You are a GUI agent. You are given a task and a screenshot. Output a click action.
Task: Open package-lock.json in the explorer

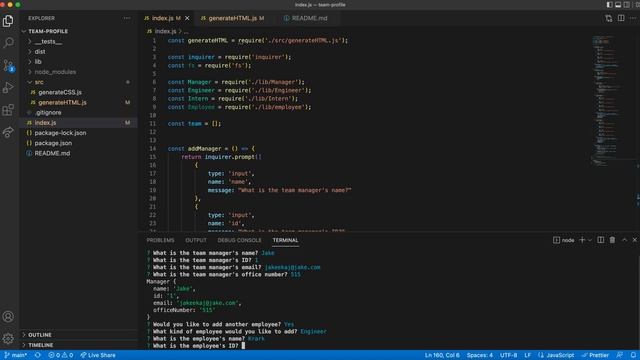[x=60, y=133]
